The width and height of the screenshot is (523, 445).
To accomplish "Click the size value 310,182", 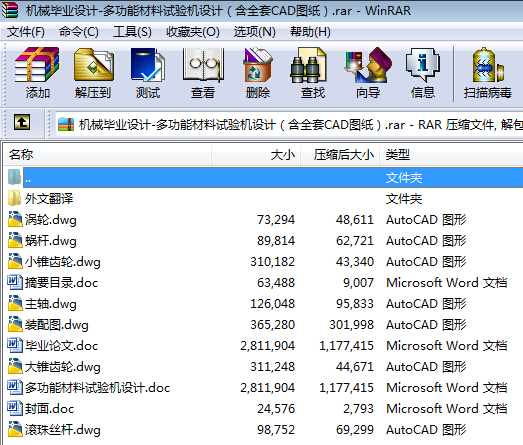I will tap(273, 262).
